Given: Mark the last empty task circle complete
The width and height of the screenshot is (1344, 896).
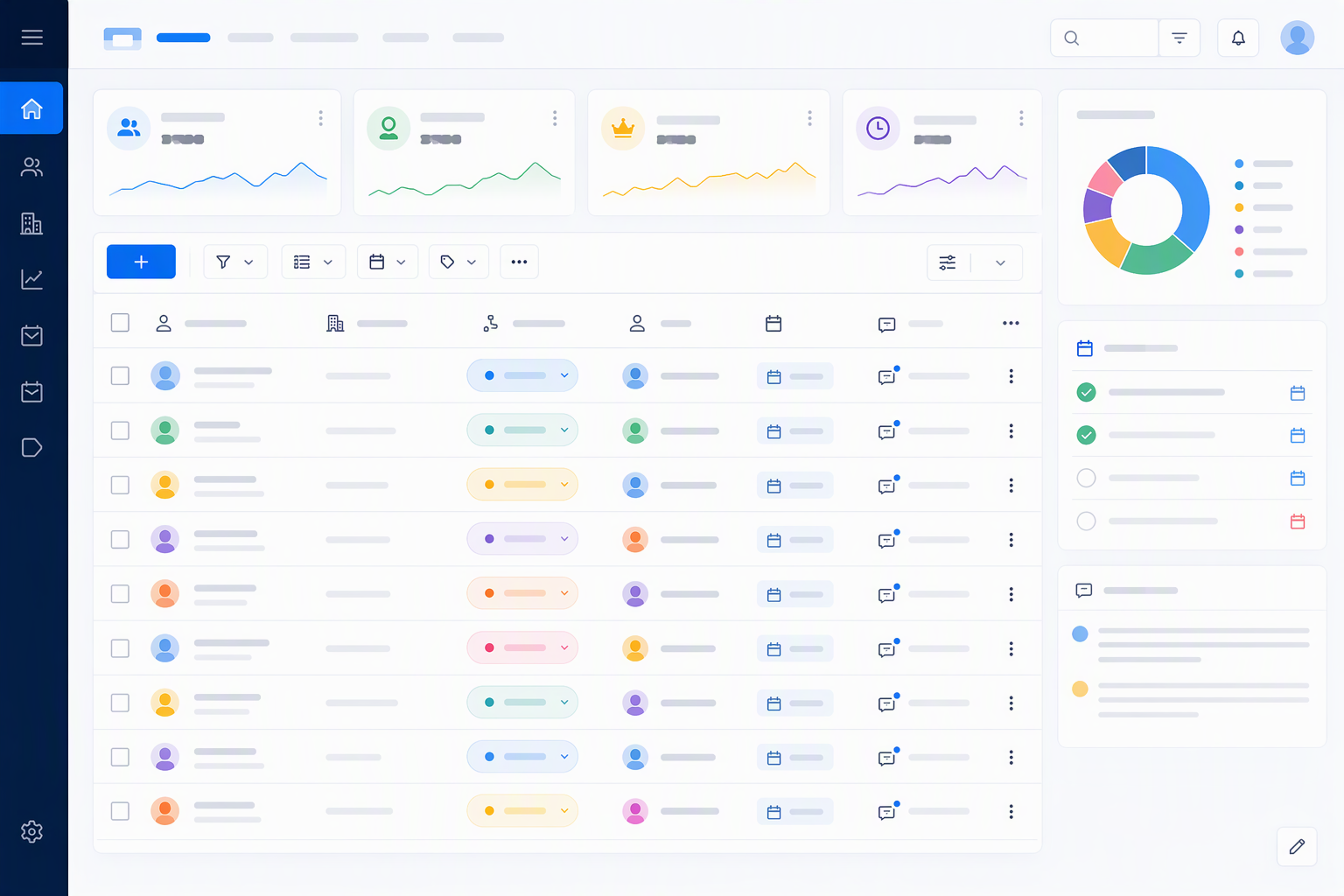Looking at the screenshot, I should click(1086, 521).
